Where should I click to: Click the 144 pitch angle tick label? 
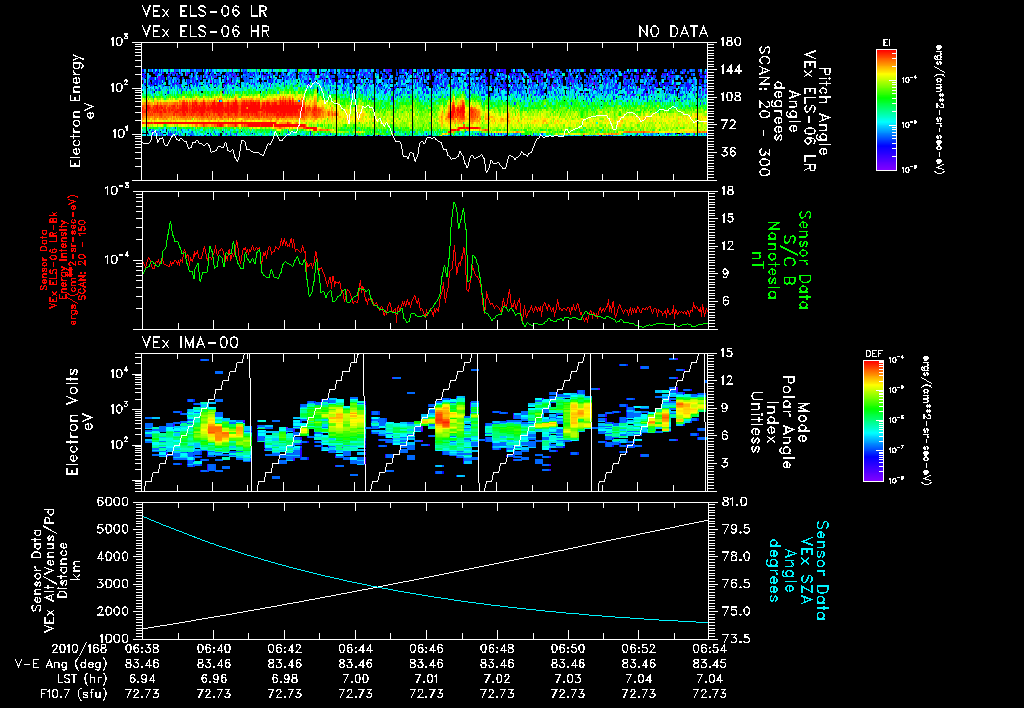(x=731, y=69)
